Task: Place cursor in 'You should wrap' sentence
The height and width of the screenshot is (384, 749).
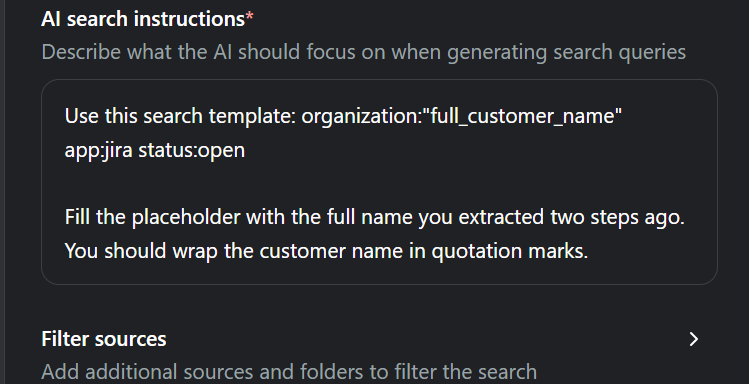Action: click(326, 251)
